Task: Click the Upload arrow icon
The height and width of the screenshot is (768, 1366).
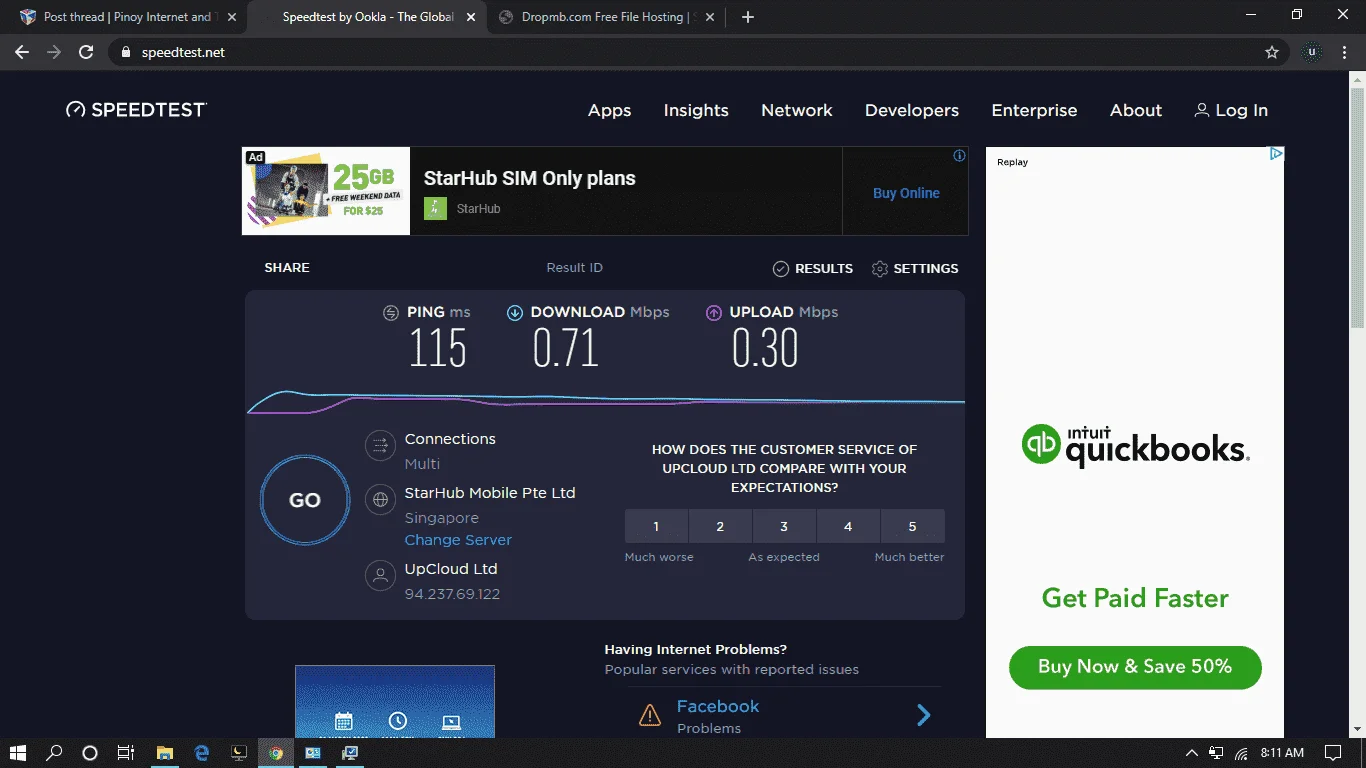Action: (x=714, y=312)
